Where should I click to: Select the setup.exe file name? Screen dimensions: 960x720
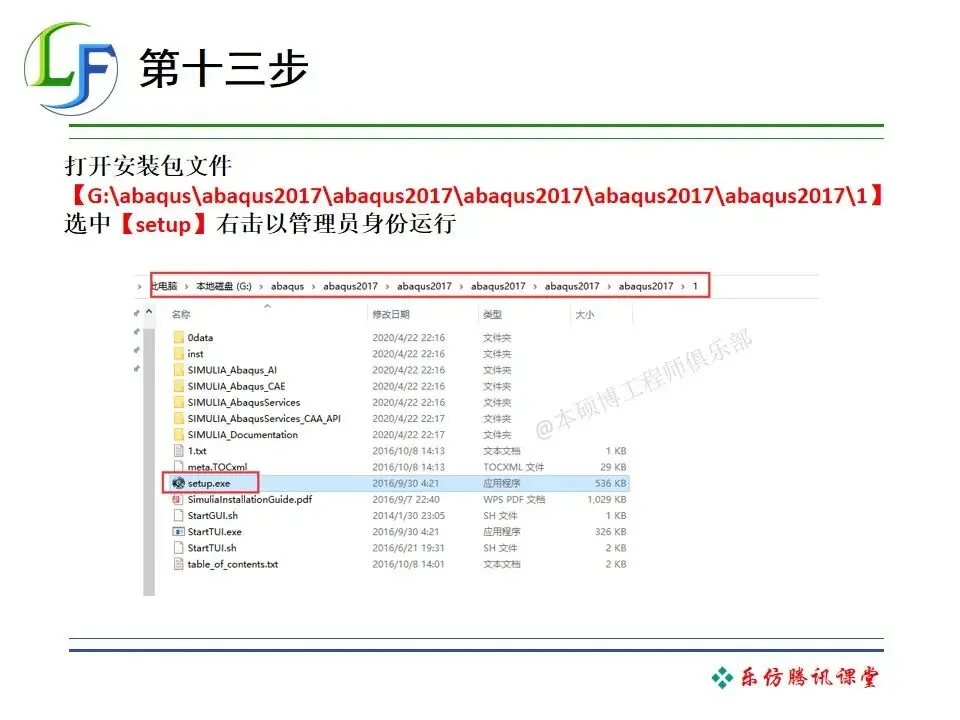(x=209, y=483)
